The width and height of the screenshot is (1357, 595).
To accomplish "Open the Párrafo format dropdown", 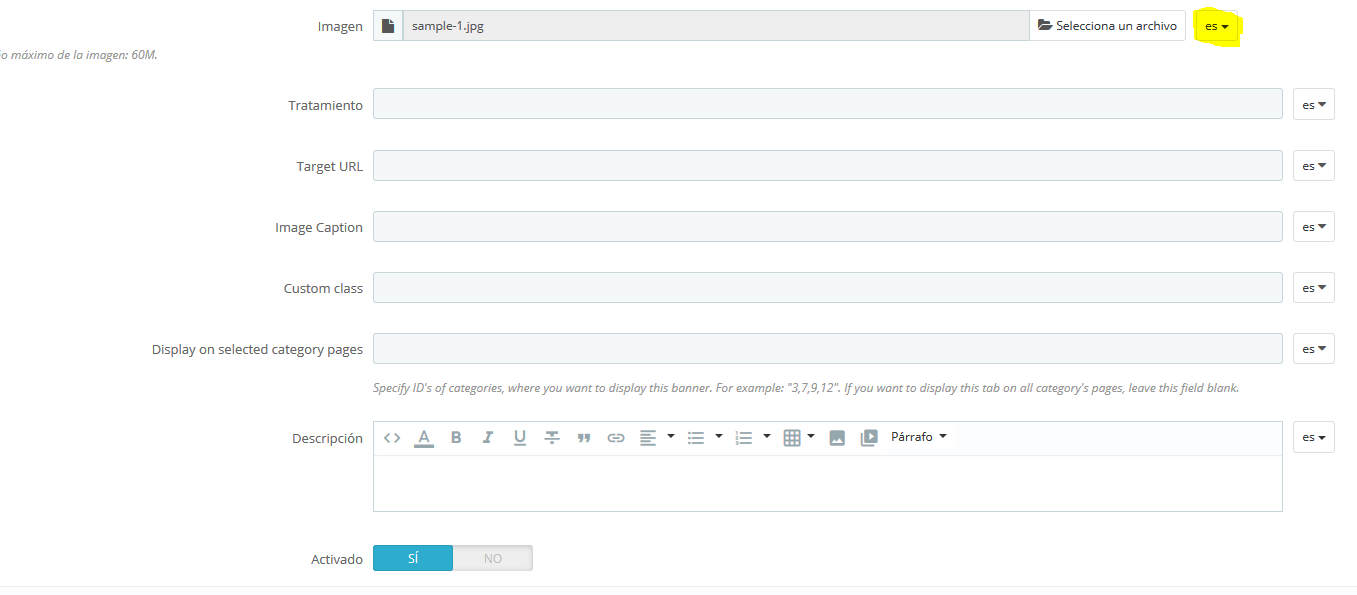I will click(918, 437).
